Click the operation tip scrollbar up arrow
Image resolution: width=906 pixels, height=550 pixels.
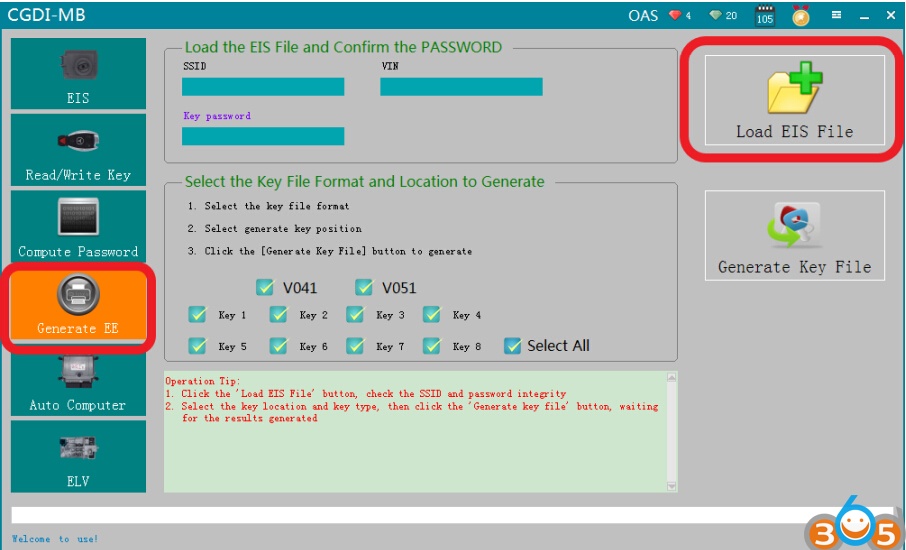[x=671, y=377]
